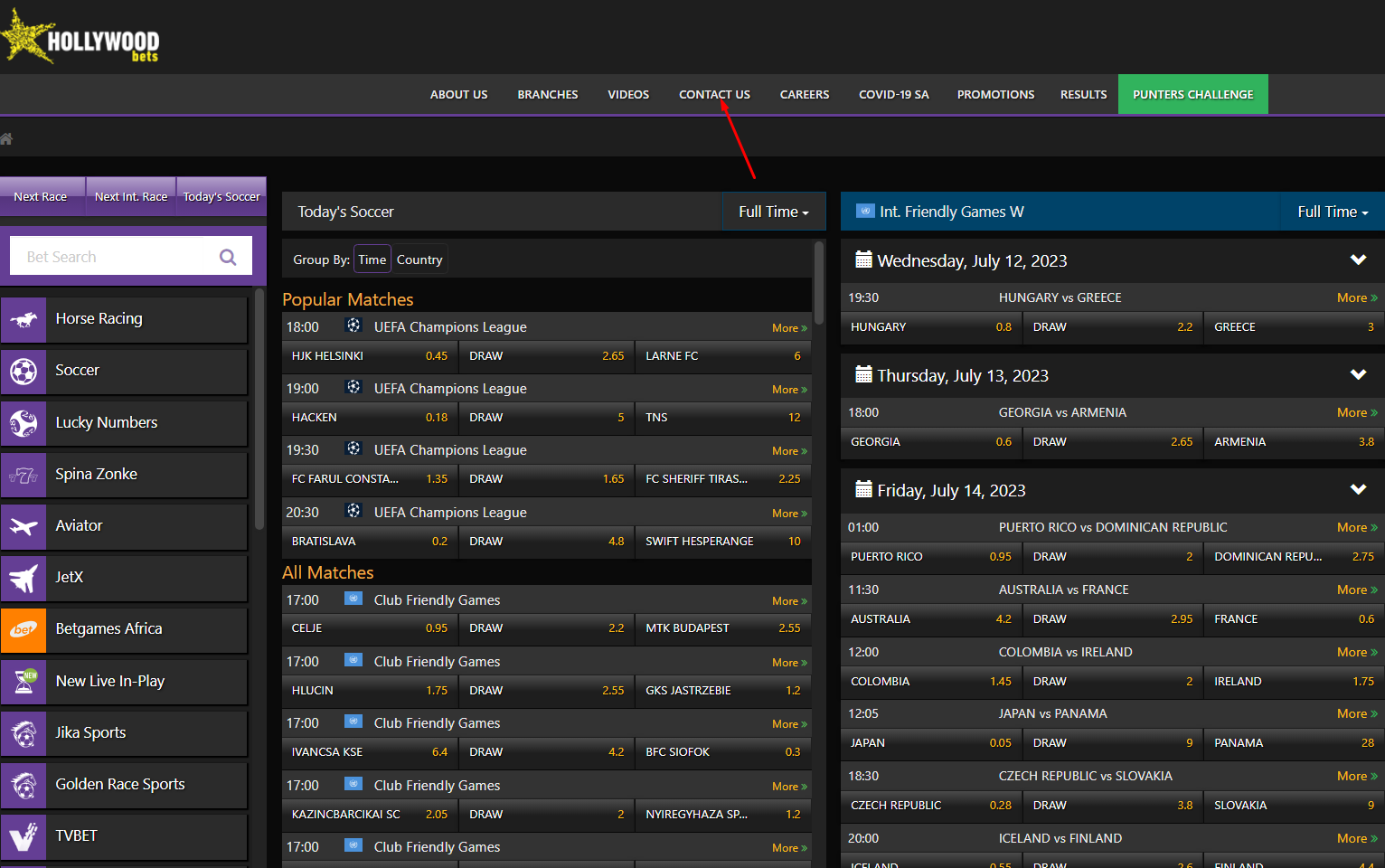Viewport: 1385px width, 868px height.
Task: Click the calendar icon for Friday, July 14
Action: [x=863, y=489]
